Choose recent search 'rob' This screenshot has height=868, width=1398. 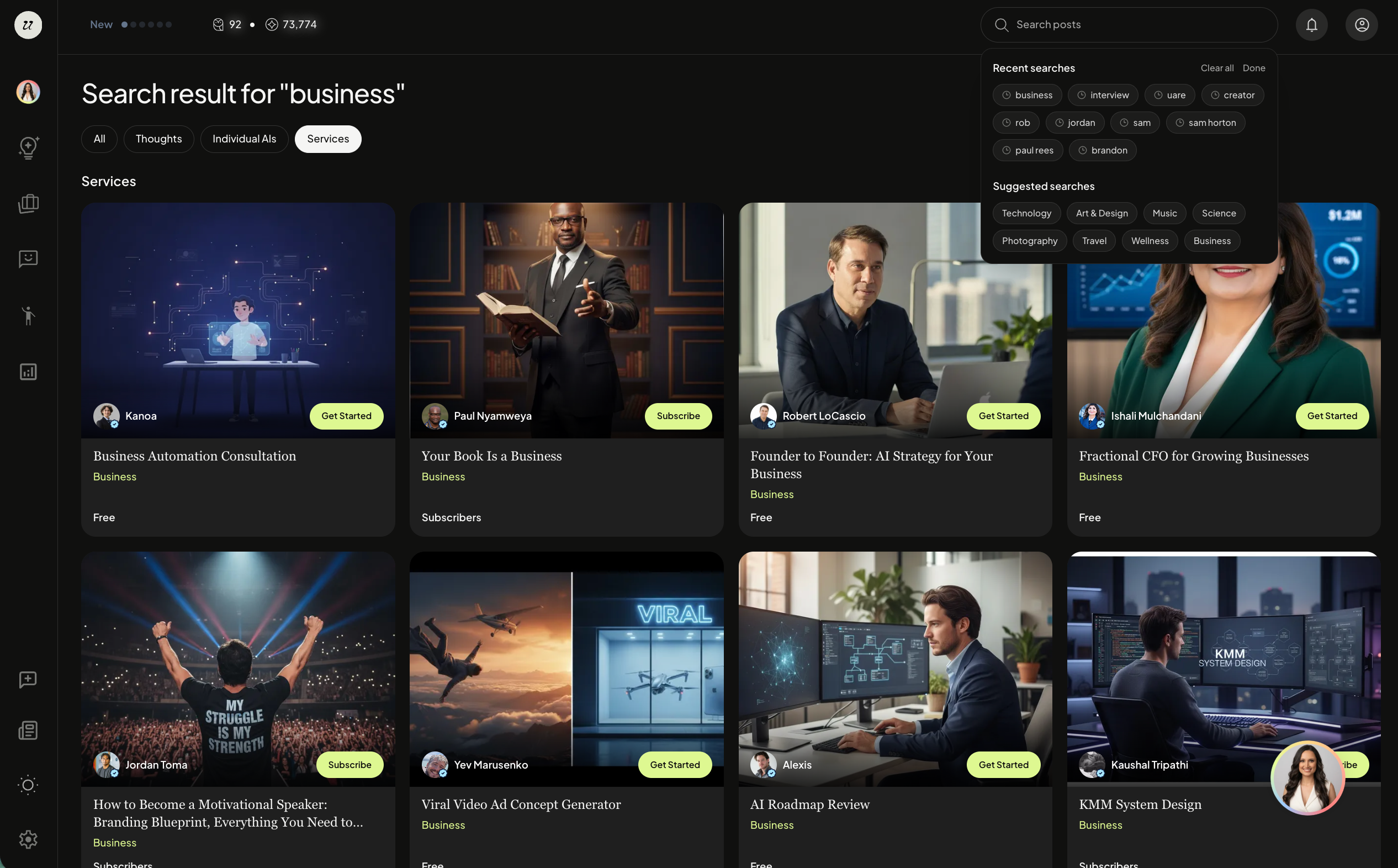pos(1016,123)
